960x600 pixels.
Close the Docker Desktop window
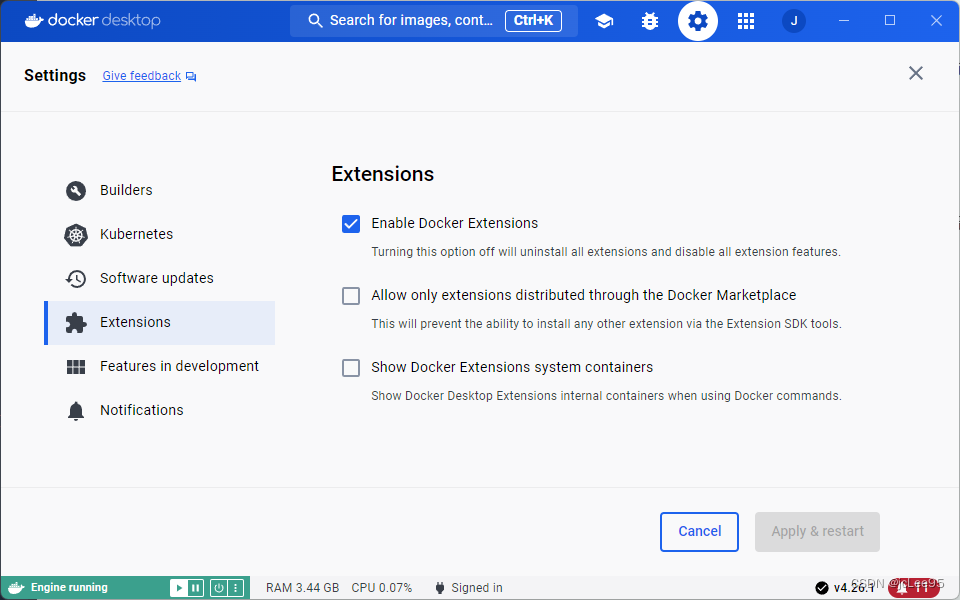point(936,21)
